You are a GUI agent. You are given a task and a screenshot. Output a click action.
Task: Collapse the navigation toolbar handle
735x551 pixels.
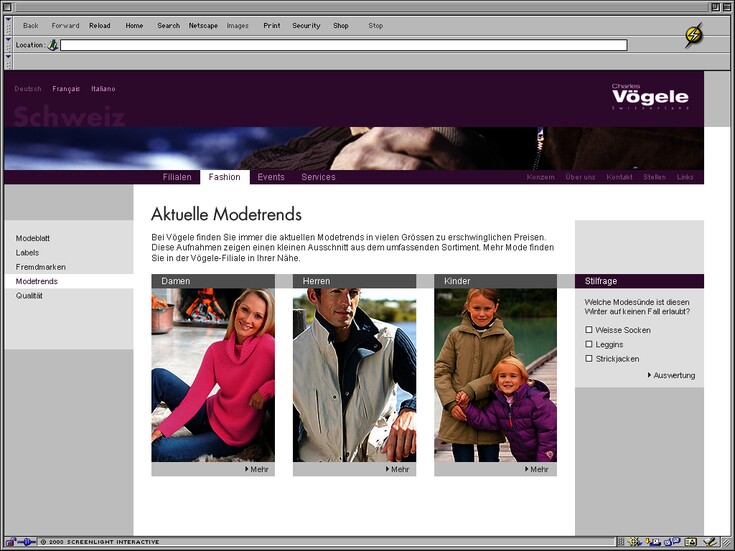point(8,26)
